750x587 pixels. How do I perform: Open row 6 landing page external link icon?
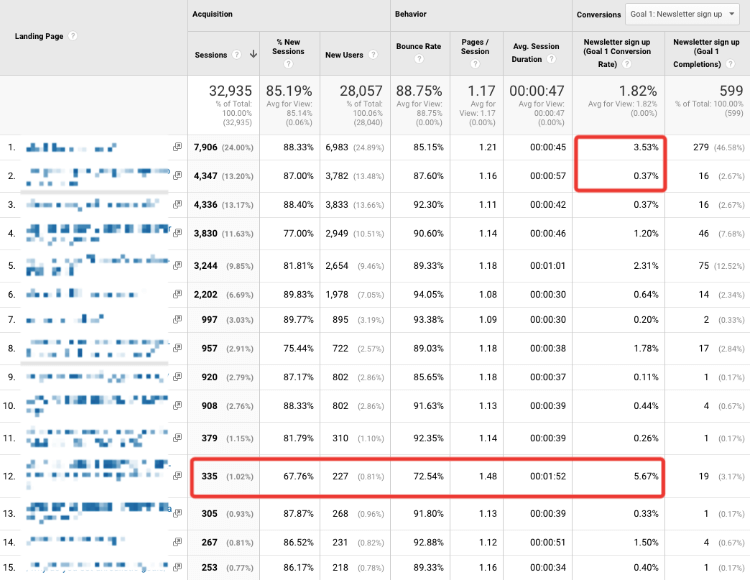pos(177,294)
